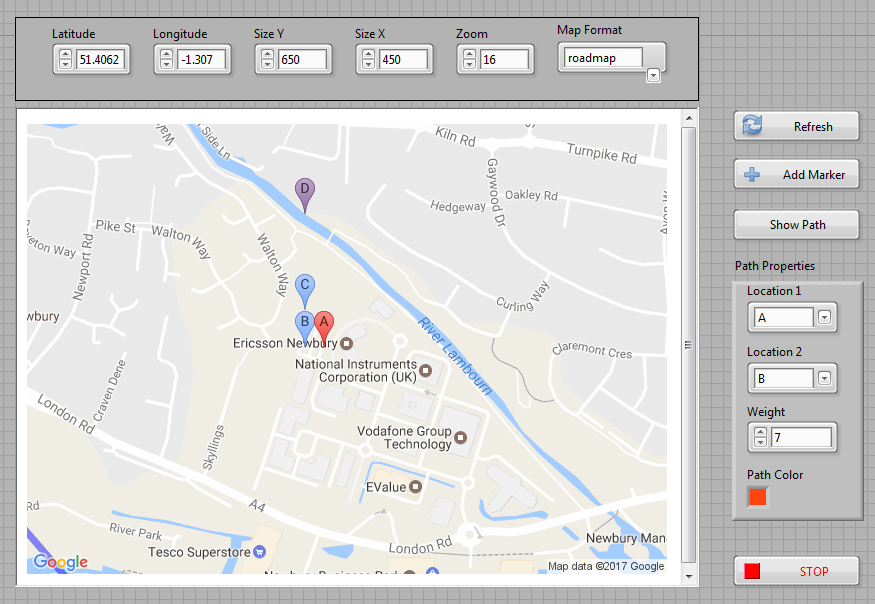Increment the Longitude value with up arrow

tap(166, 55)
